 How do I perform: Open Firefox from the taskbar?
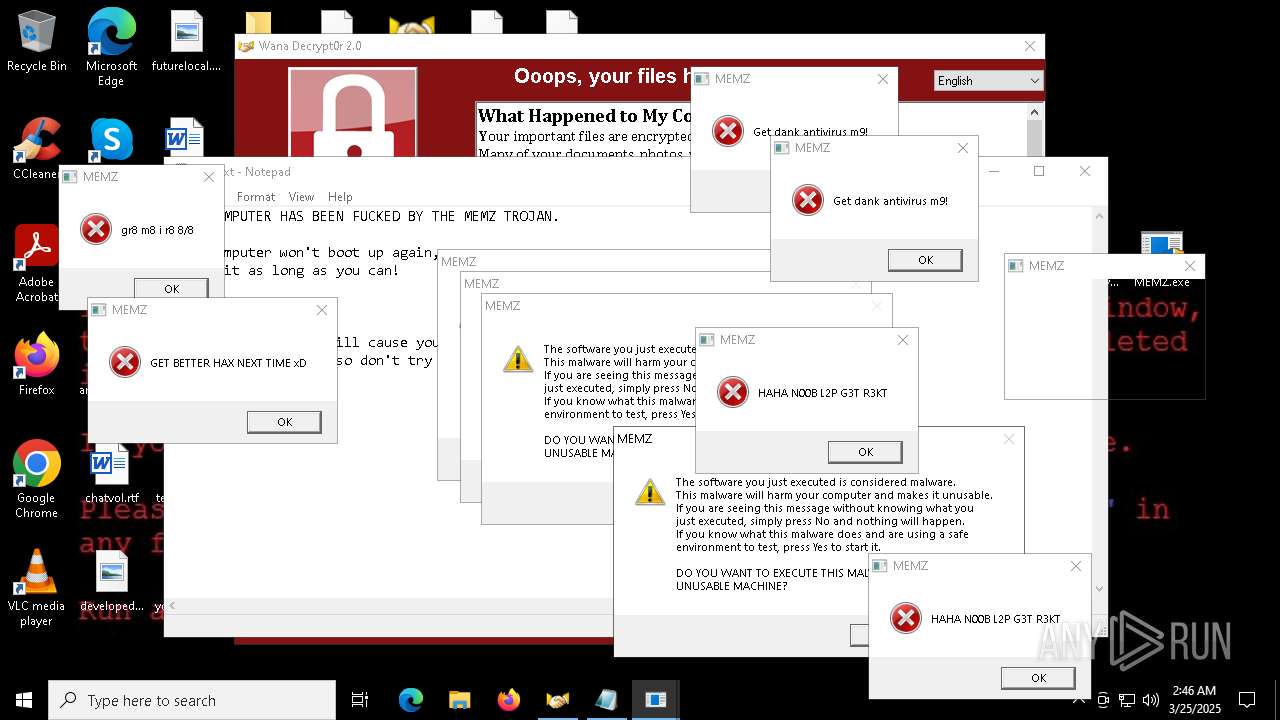(x=508, y=700)
